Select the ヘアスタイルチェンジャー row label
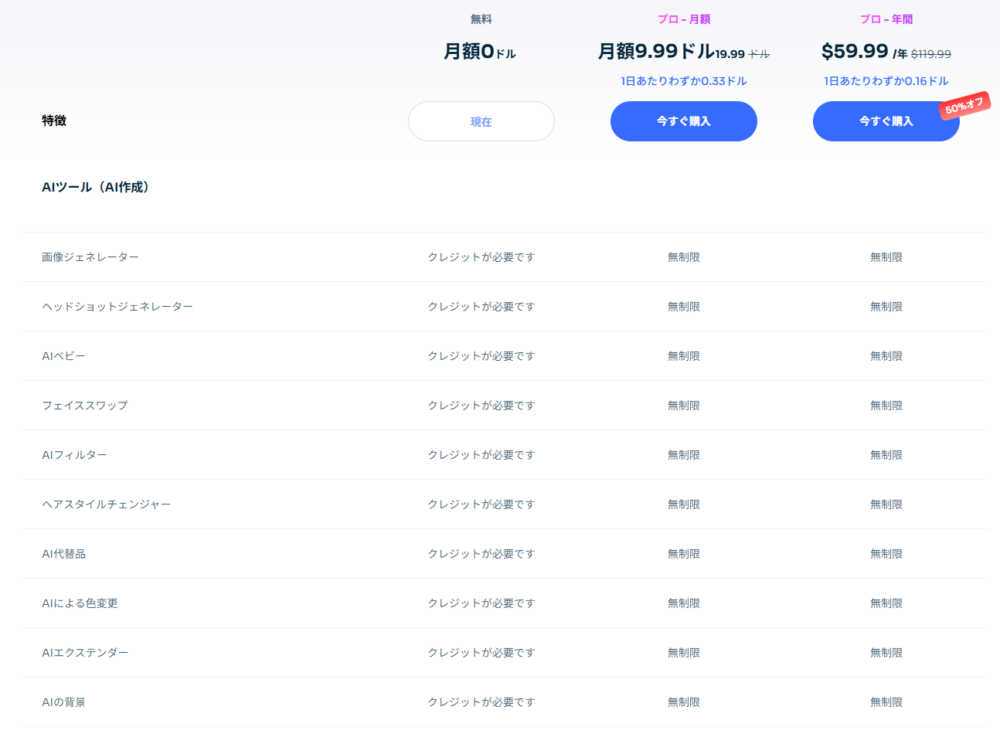The height and width of the screenshot is (737, 1000). [106, 504]
